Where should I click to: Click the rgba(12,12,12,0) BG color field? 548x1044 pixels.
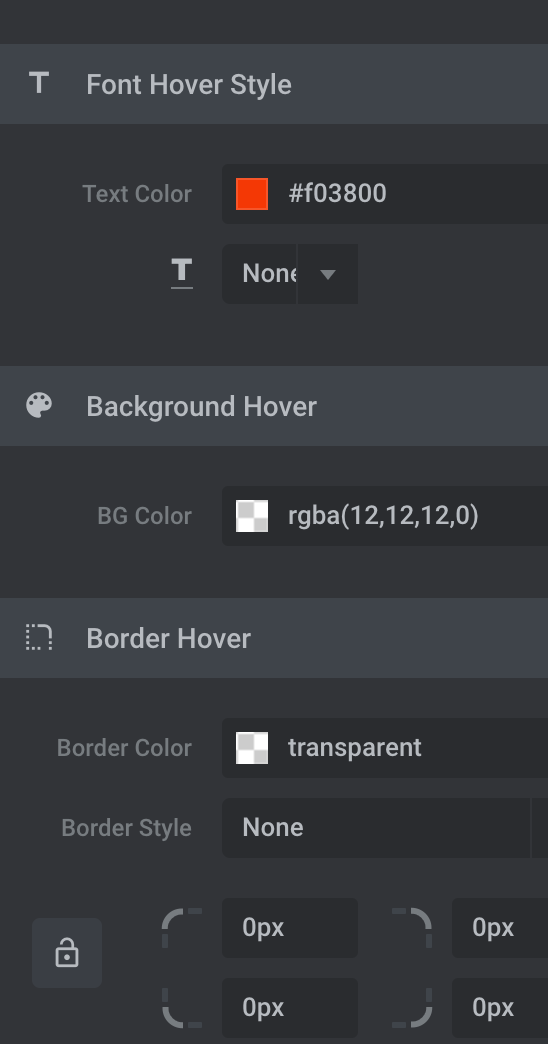point(385,516)
